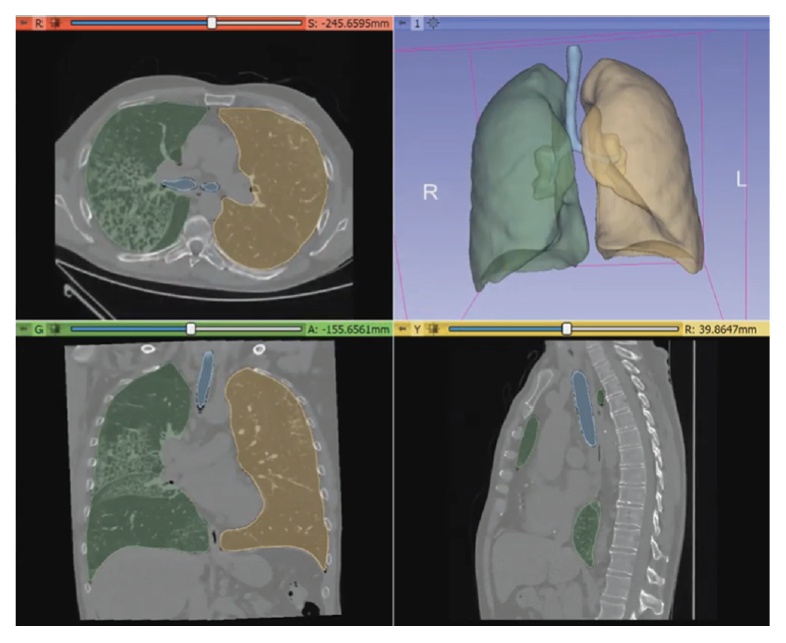Click the 3D view label number 1
Viewport: 786px width, 643px height.
tap(418, 21)
